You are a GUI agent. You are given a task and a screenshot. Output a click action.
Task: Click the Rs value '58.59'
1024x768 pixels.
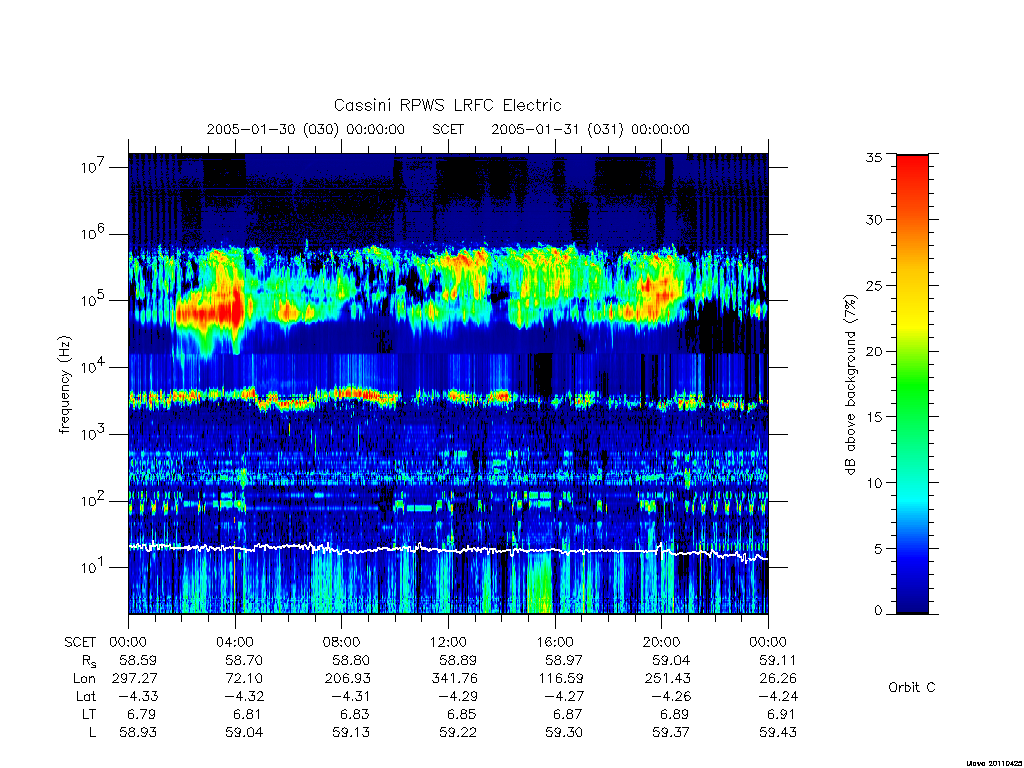138,660
